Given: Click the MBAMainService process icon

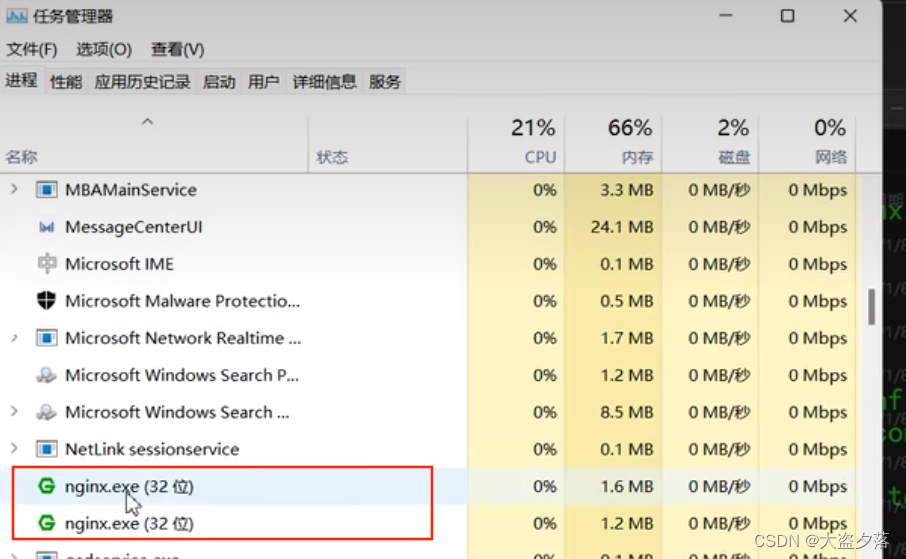Looking at the screenshot, I should pyautogui.click(x=47, y=190).
